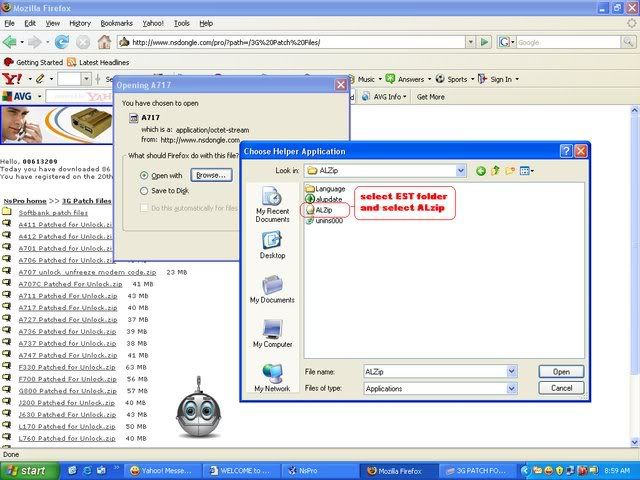Image resolution: width=640 pixels, height=480 pixels.
Task: Open the Help menu
Action: [206, 23]
